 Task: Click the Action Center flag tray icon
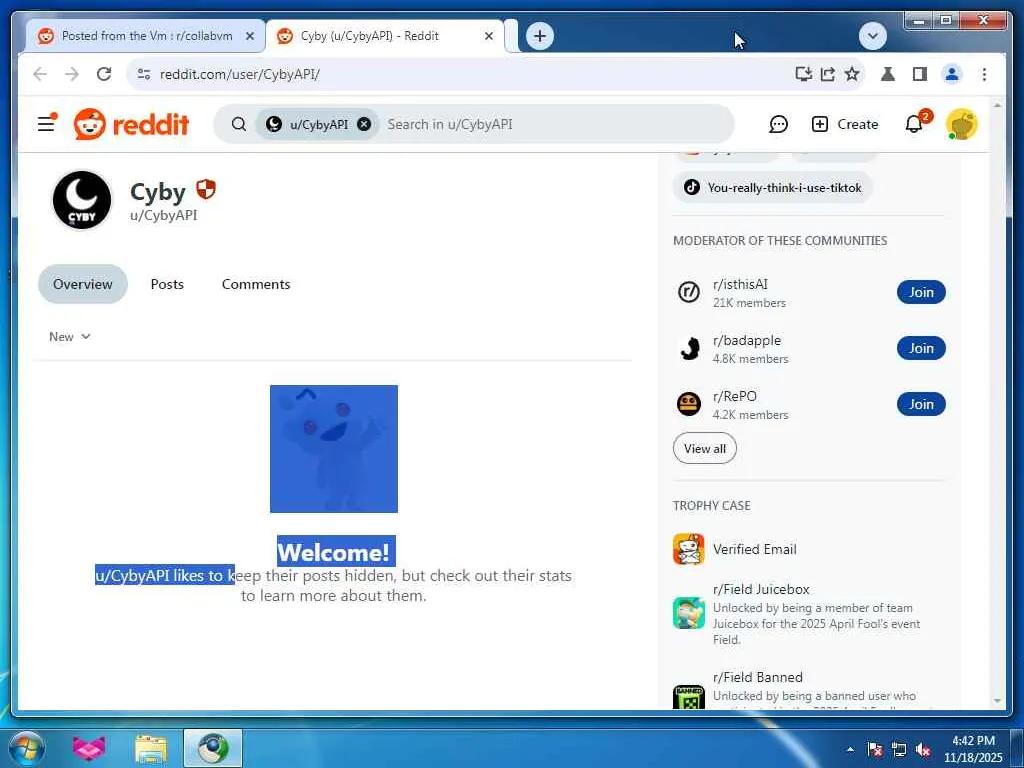tap(874, 749)
